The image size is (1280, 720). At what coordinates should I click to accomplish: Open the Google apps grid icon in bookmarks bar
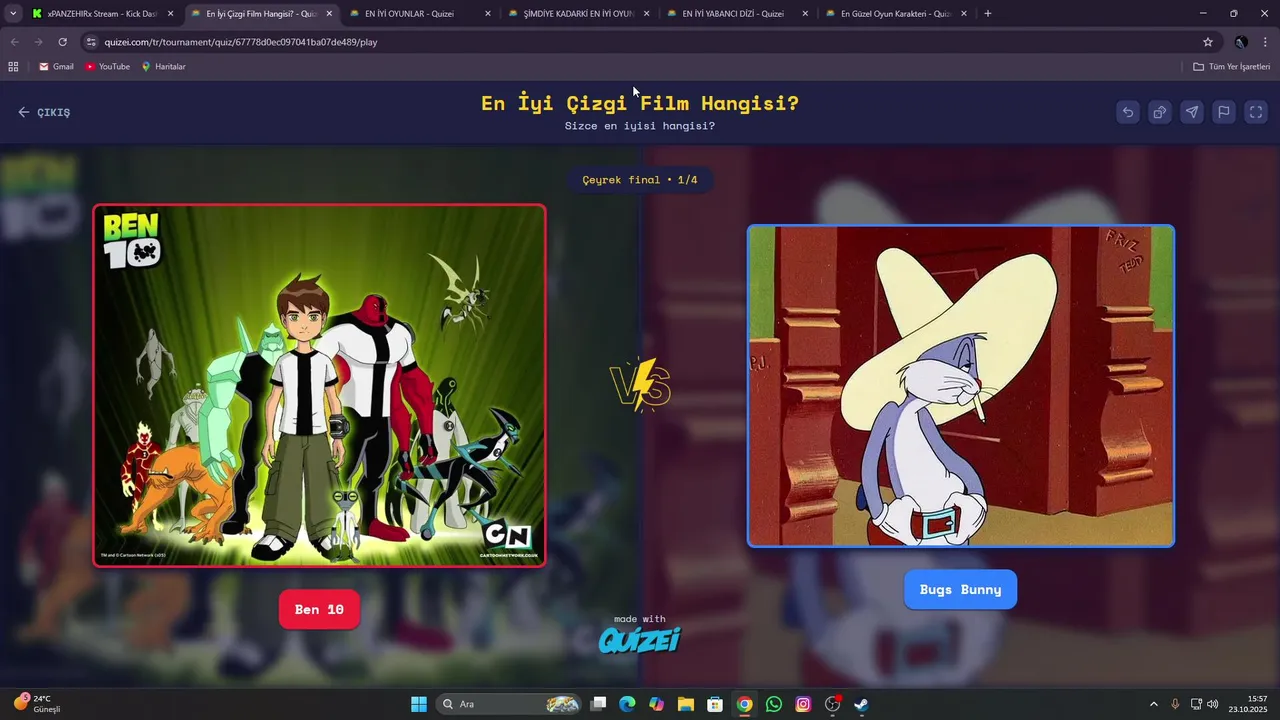(x=13, y=67)
